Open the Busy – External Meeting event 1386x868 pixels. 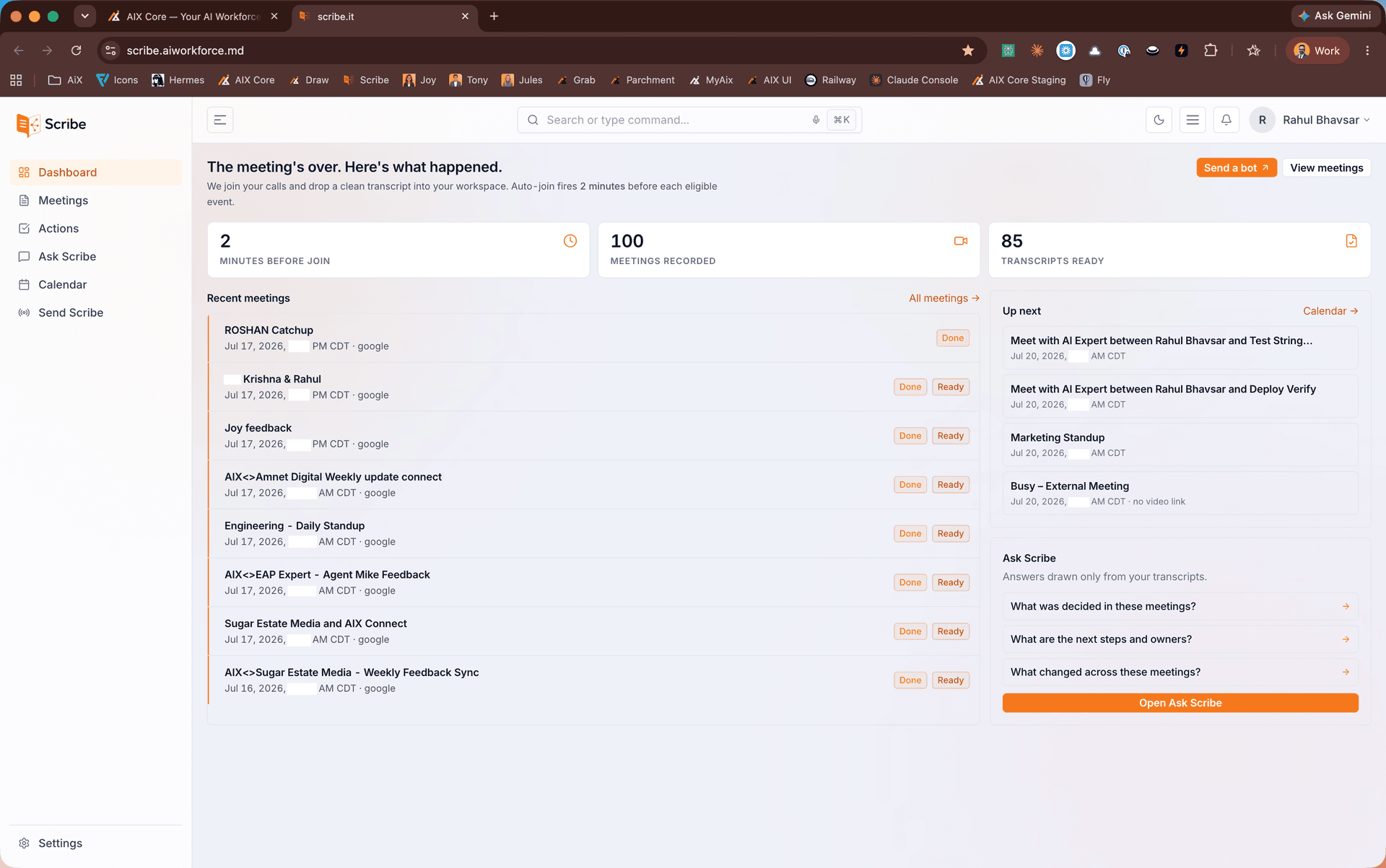pos(1180,494)
